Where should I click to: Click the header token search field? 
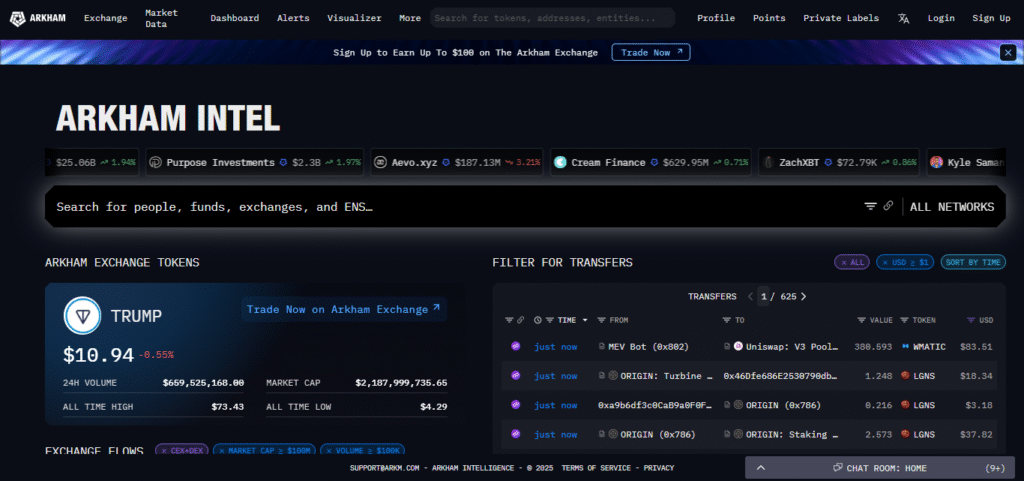point(552,18)
